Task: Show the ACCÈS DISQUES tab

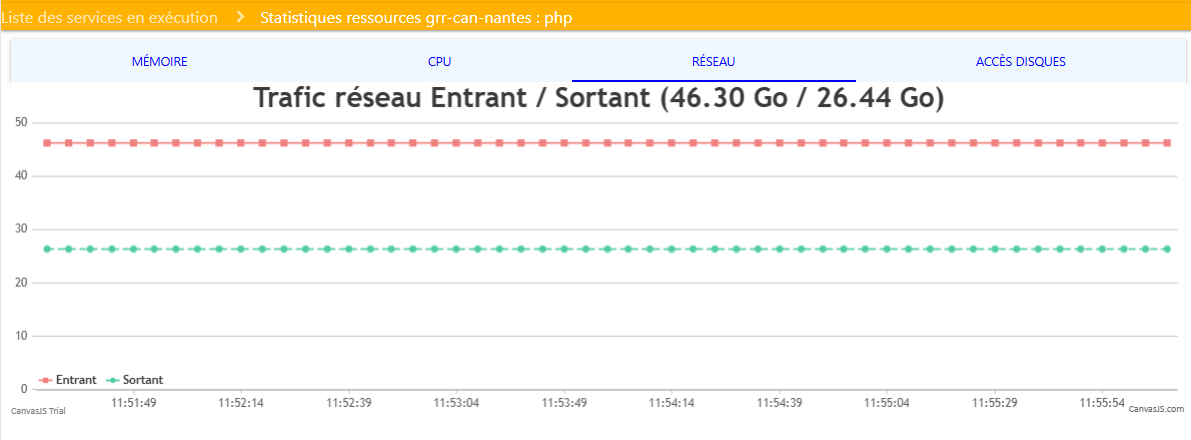Action: tap(1020, 61)
